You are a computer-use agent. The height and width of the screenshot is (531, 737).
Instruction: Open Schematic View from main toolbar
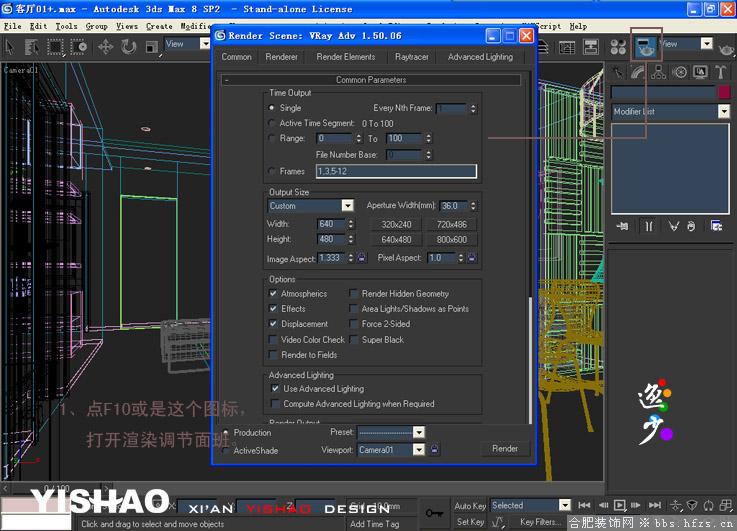coord(590,47)
